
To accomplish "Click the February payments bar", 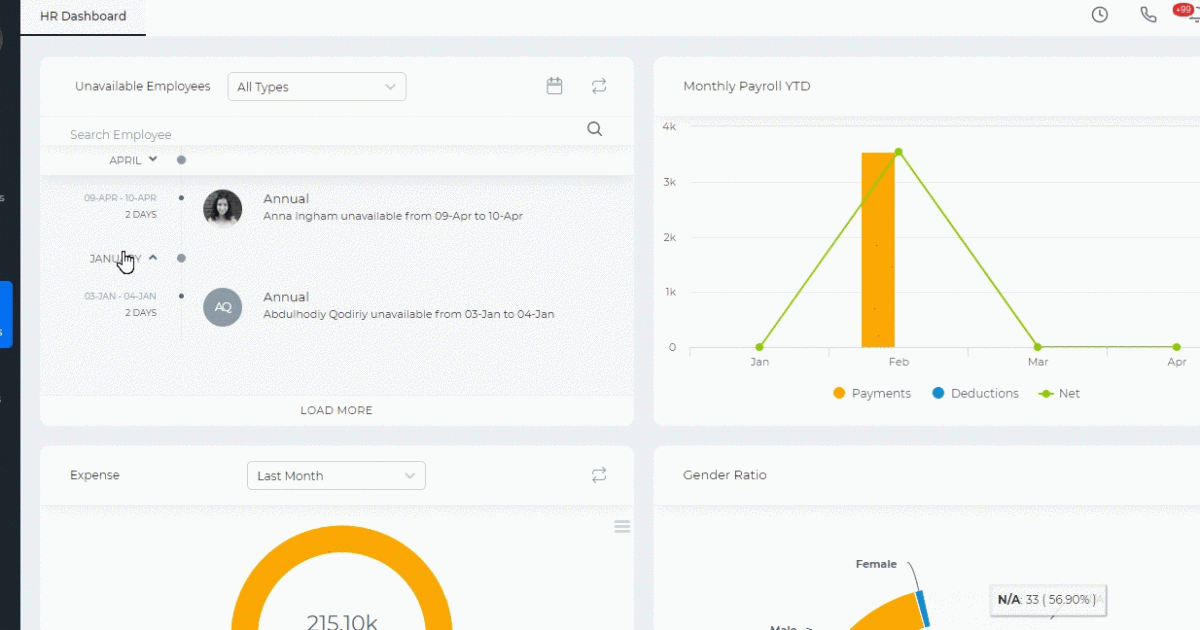I will (878, 250).
